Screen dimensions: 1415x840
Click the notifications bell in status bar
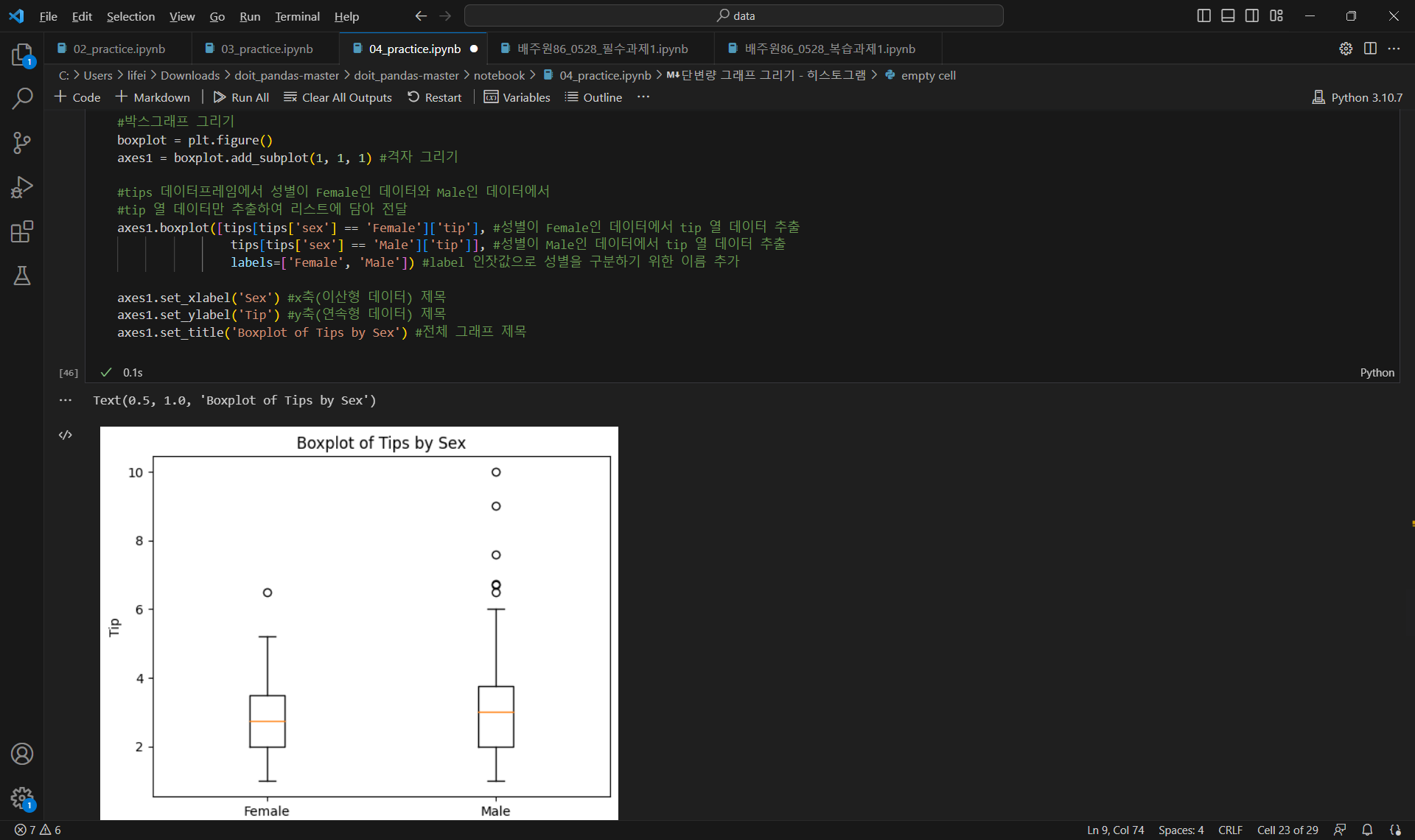[1367, 830]
